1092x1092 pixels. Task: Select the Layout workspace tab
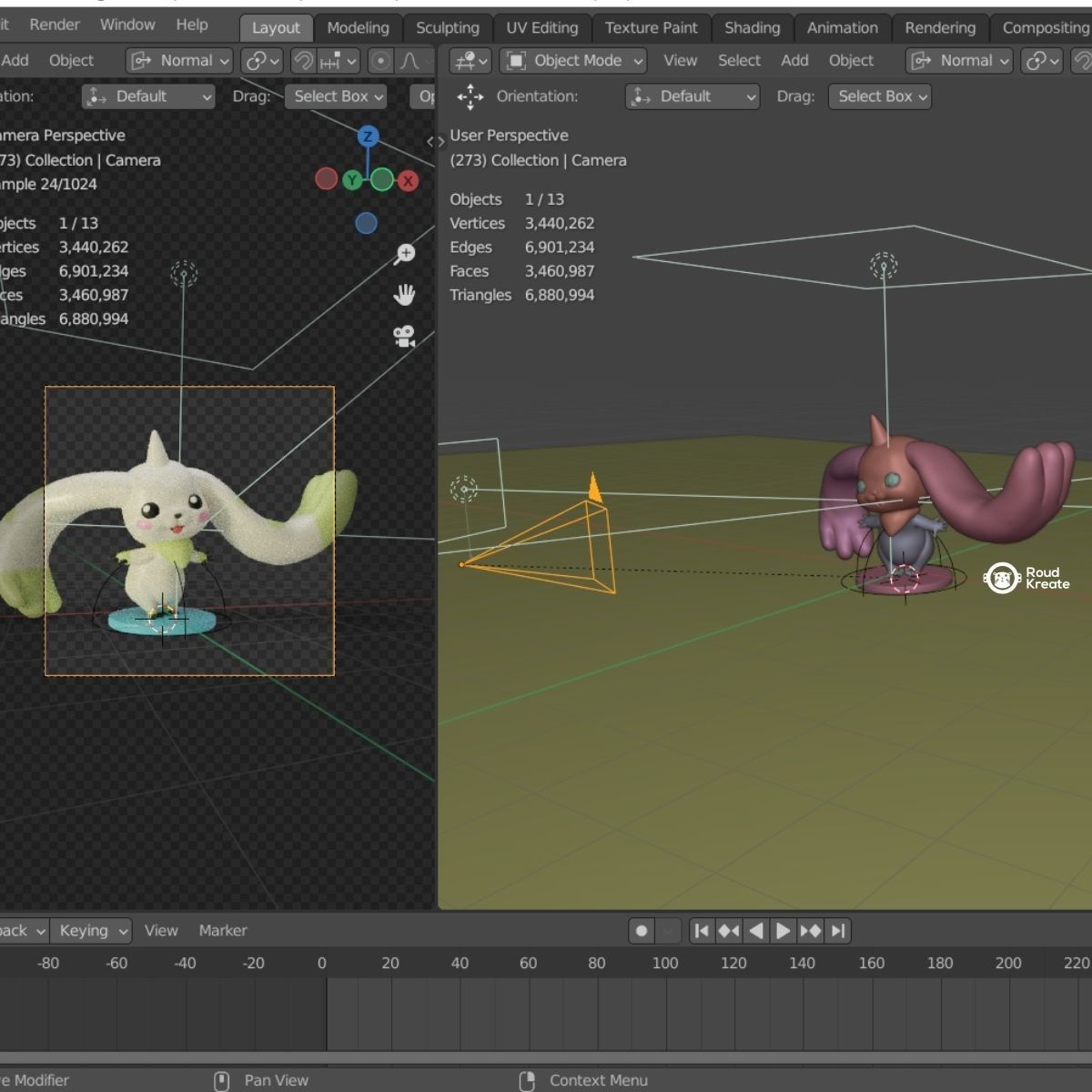point(276,28)
